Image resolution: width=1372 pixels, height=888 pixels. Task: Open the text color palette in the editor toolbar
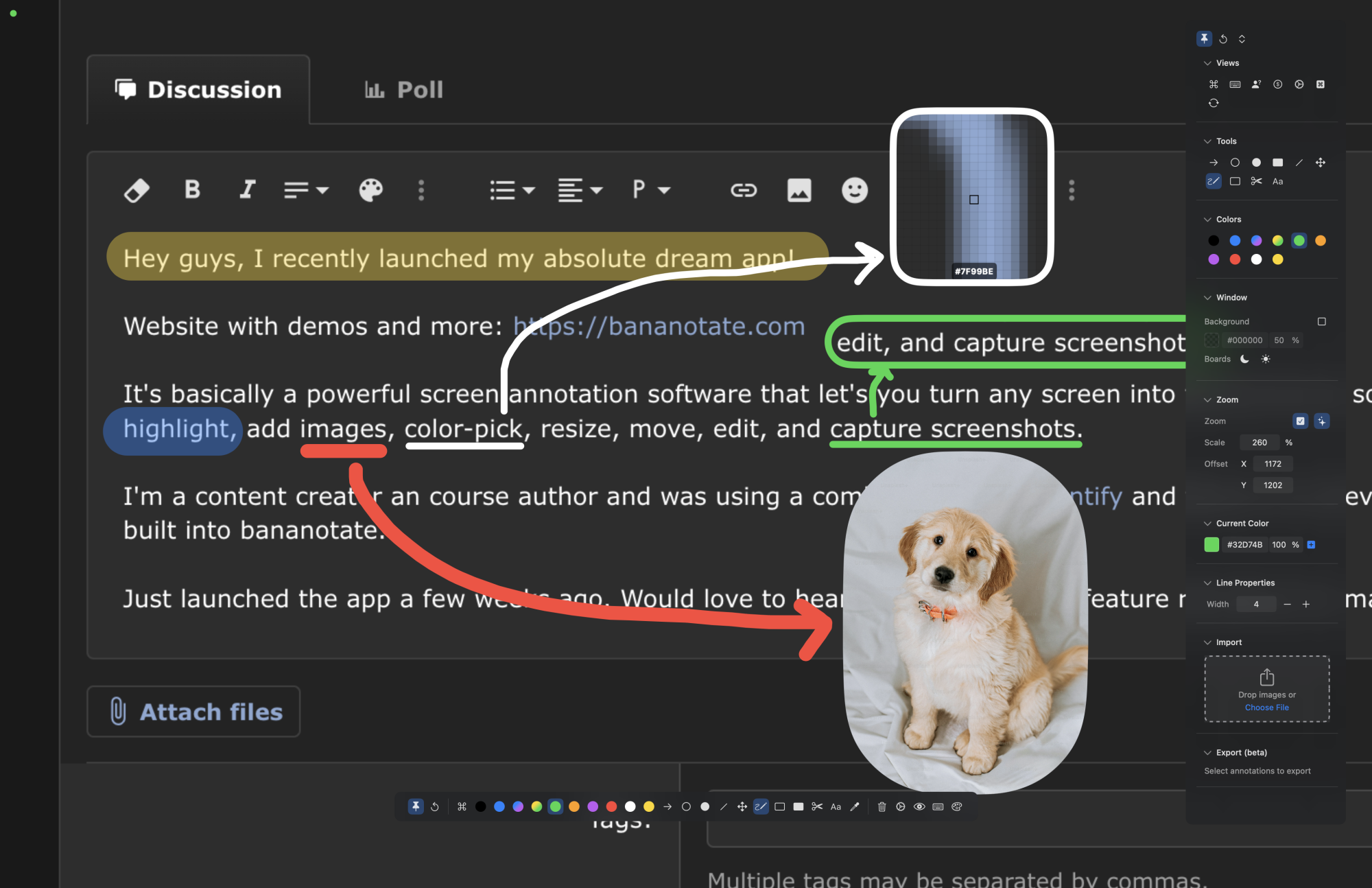371,190
